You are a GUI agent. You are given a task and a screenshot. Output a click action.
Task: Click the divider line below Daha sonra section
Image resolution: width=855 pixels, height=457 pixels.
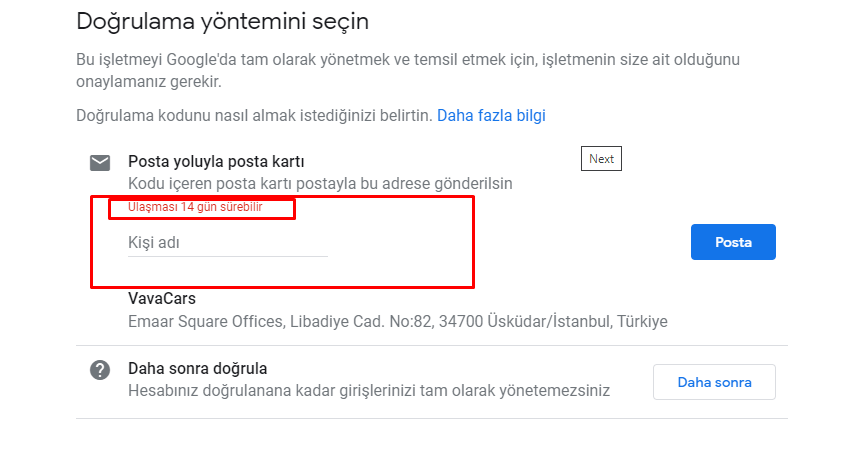coord(432,419)
